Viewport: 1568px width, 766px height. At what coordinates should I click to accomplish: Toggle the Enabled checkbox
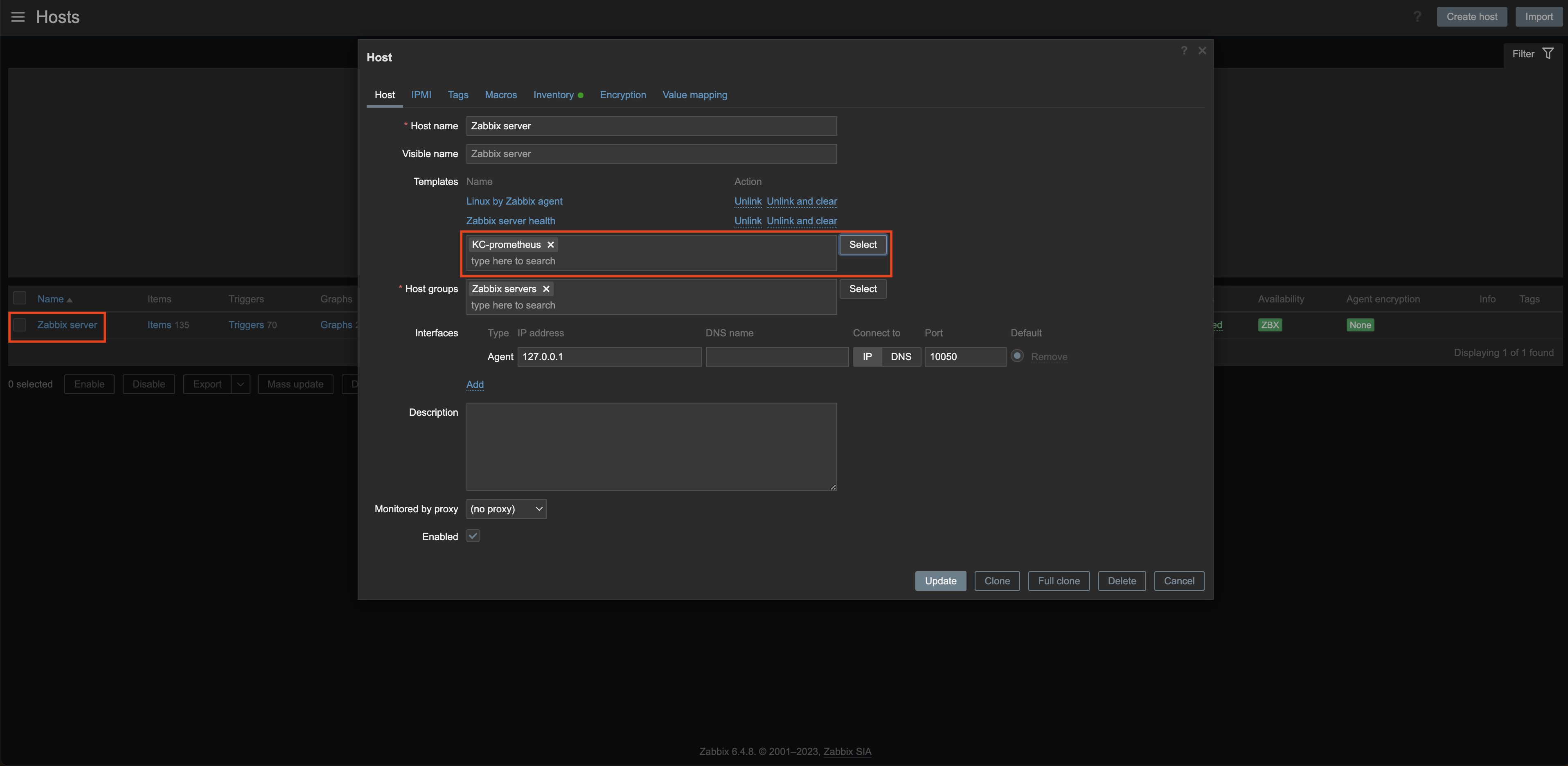(473, 536)
